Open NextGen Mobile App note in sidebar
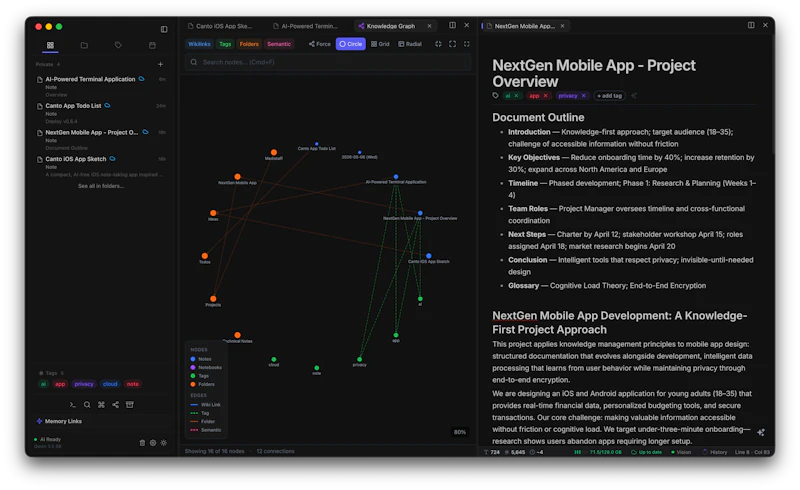The image size is (800, 490). (x=101, y=140)
